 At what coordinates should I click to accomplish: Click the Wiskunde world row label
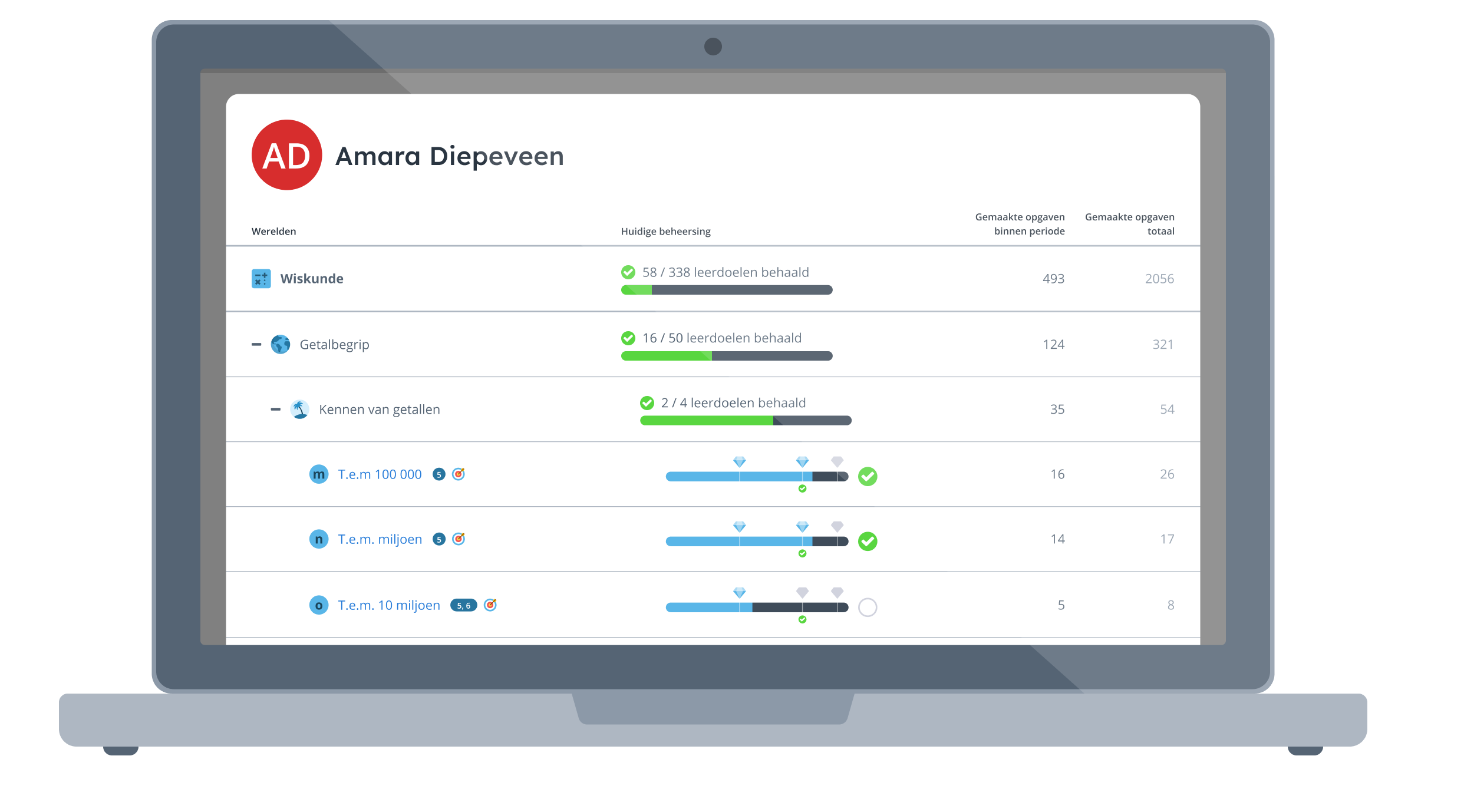pos(312,279)
